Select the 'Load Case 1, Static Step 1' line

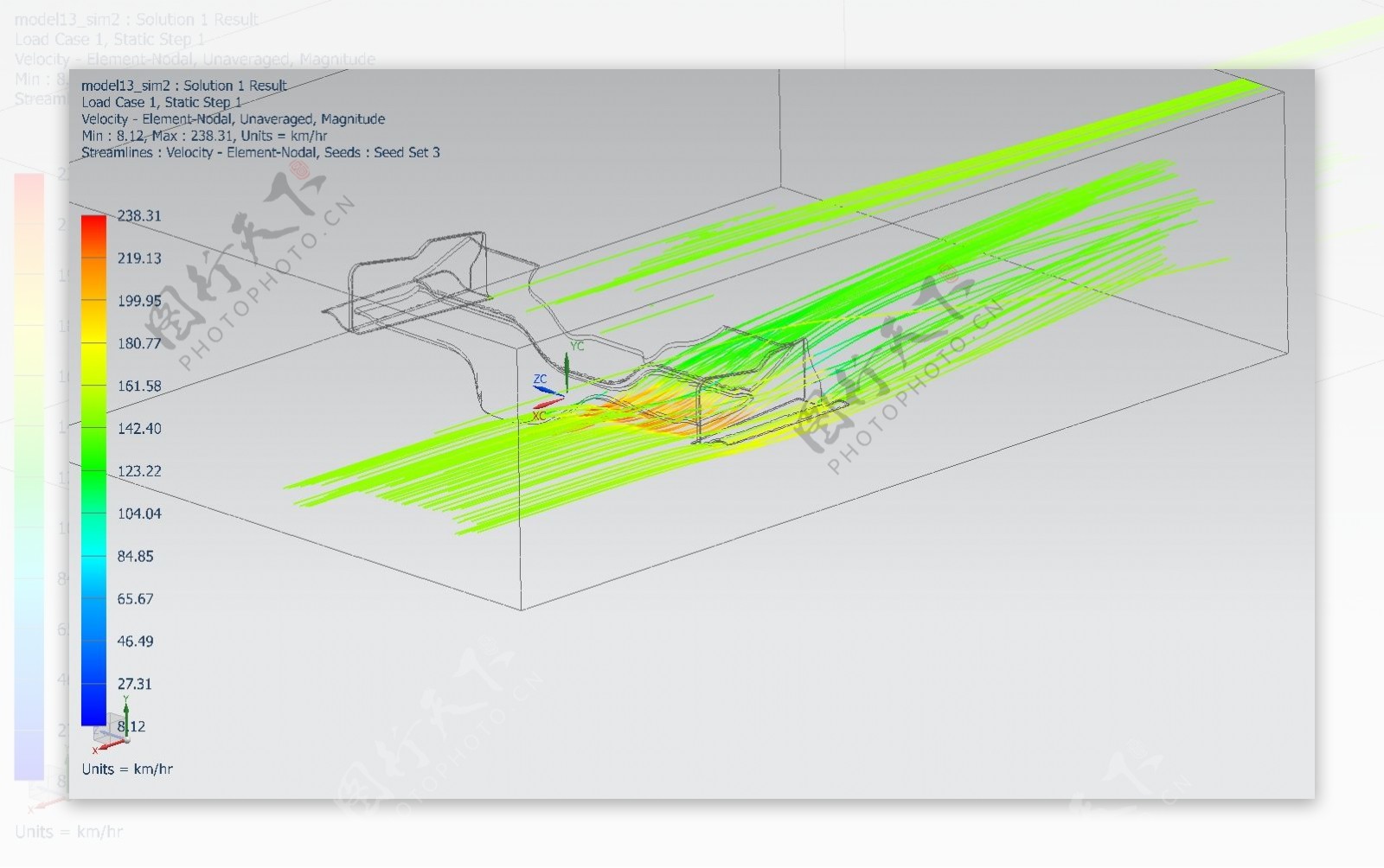tap(162, 102)
